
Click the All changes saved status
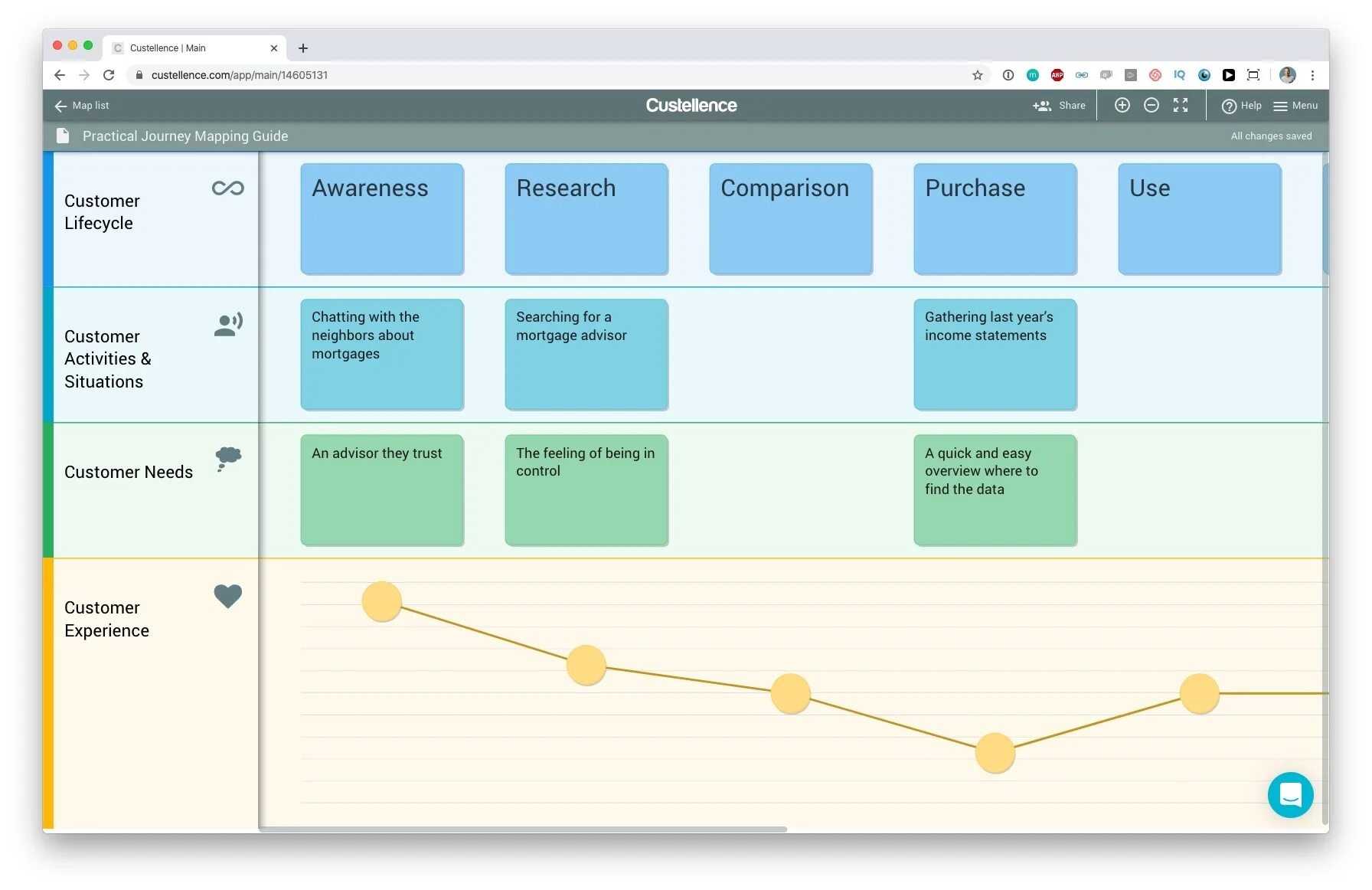(x=1271, y=136)
